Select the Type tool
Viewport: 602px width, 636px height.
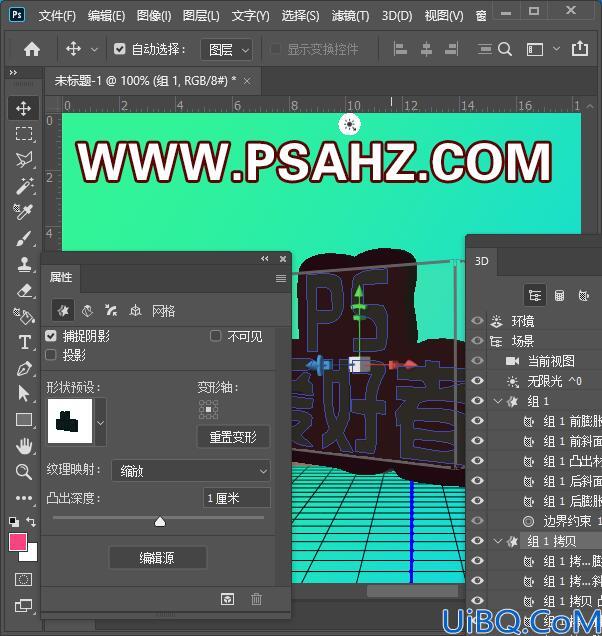point(24,342)
